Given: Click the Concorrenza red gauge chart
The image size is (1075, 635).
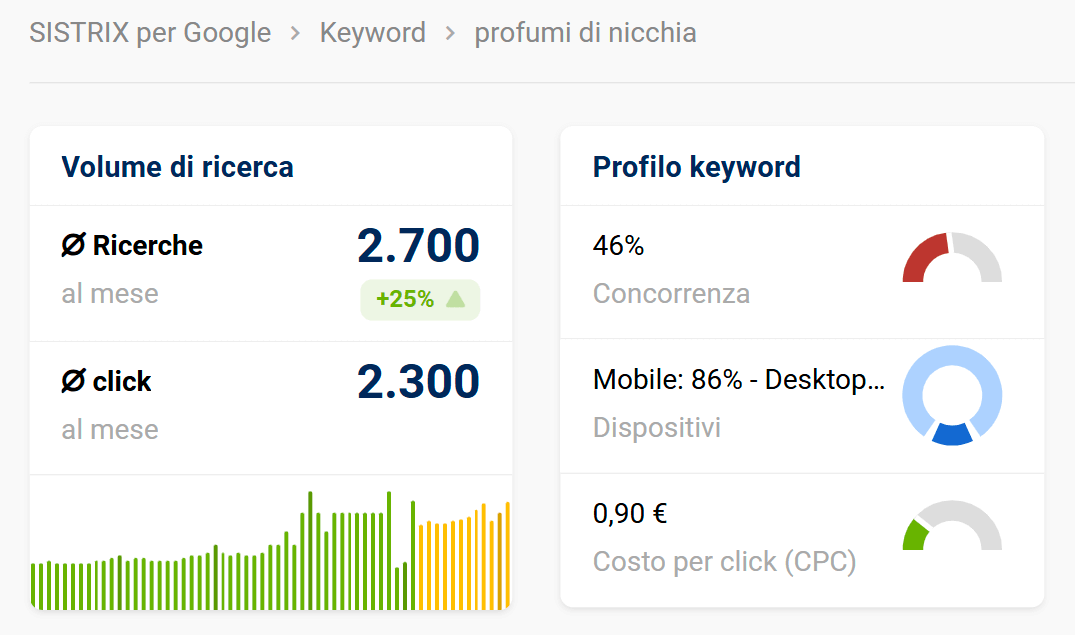Looking at the screenshot, I should [951, 258].
